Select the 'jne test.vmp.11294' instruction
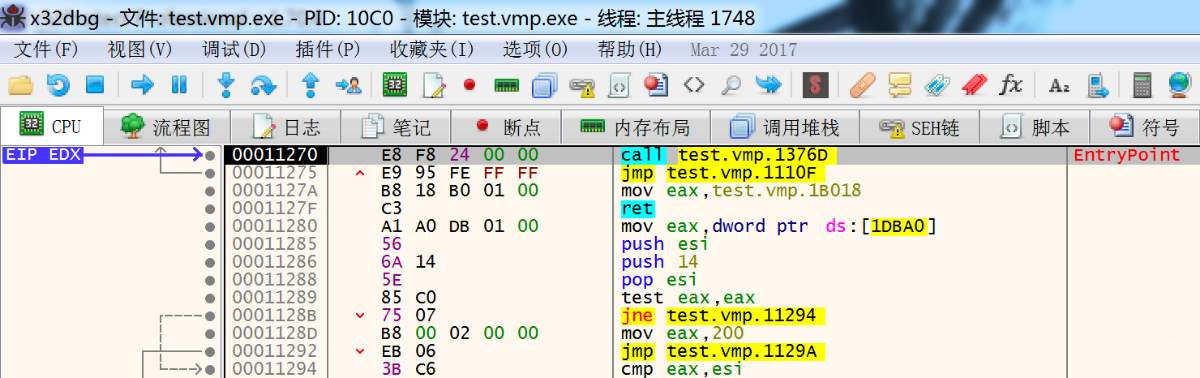Screen dimensions: 1200x378 [x=723, y=316]
